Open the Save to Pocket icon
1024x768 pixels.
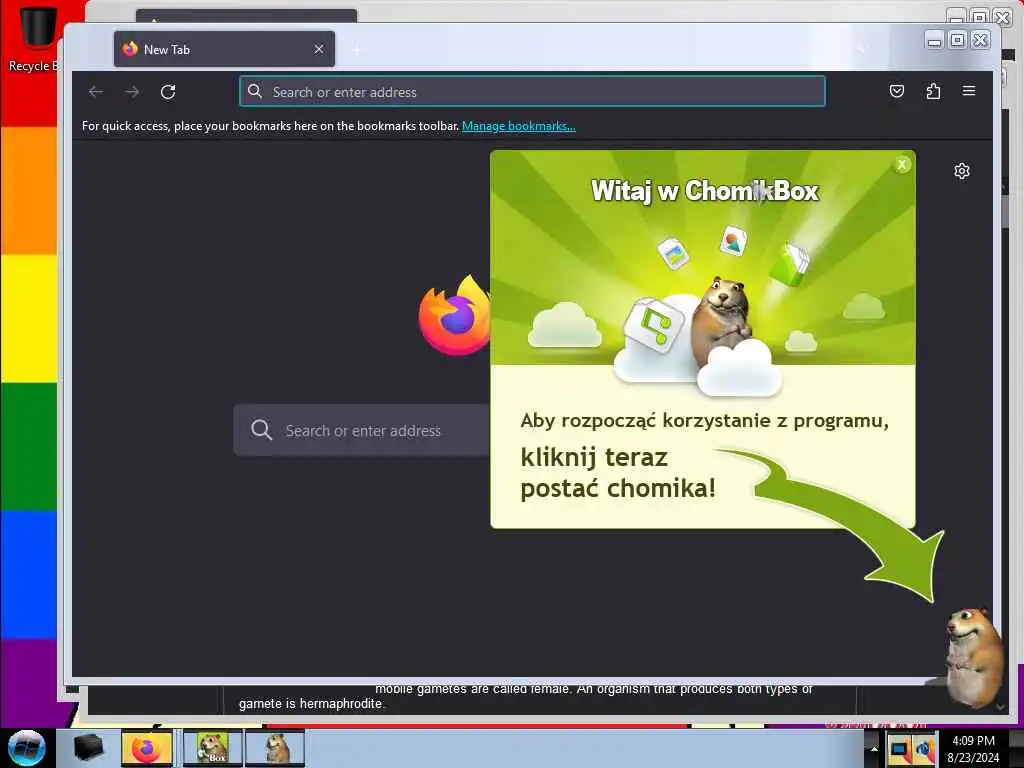click(897, 91)
